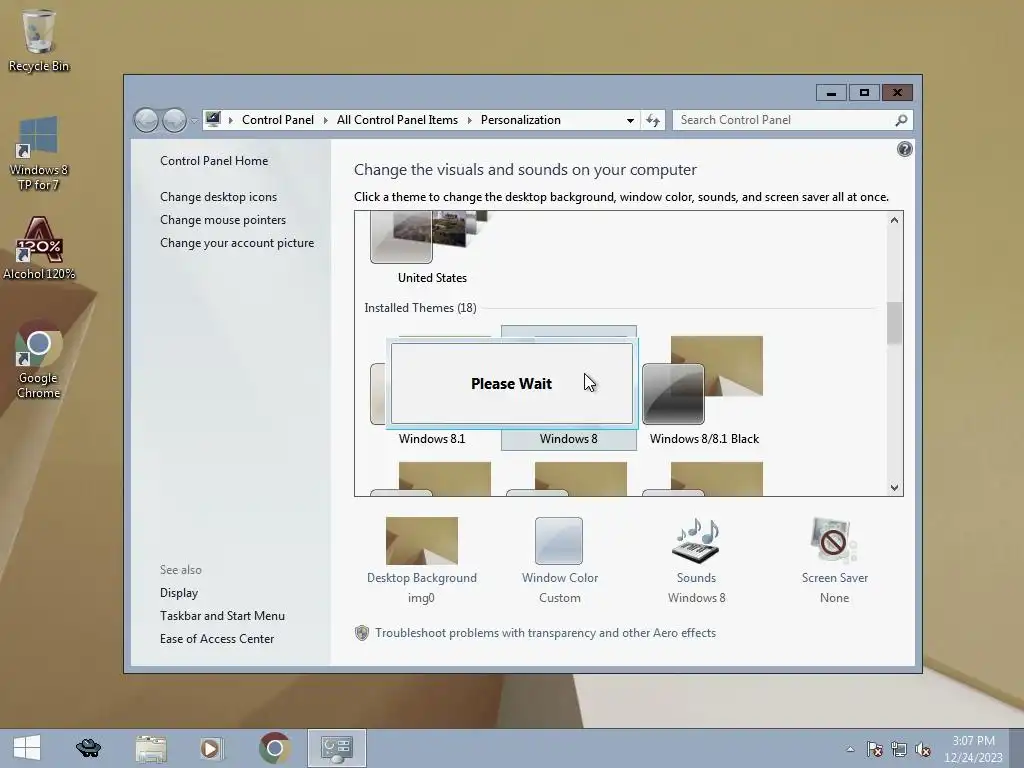Refresh the Personalization page
The image size is (1024, 768).
pos(652,120)
